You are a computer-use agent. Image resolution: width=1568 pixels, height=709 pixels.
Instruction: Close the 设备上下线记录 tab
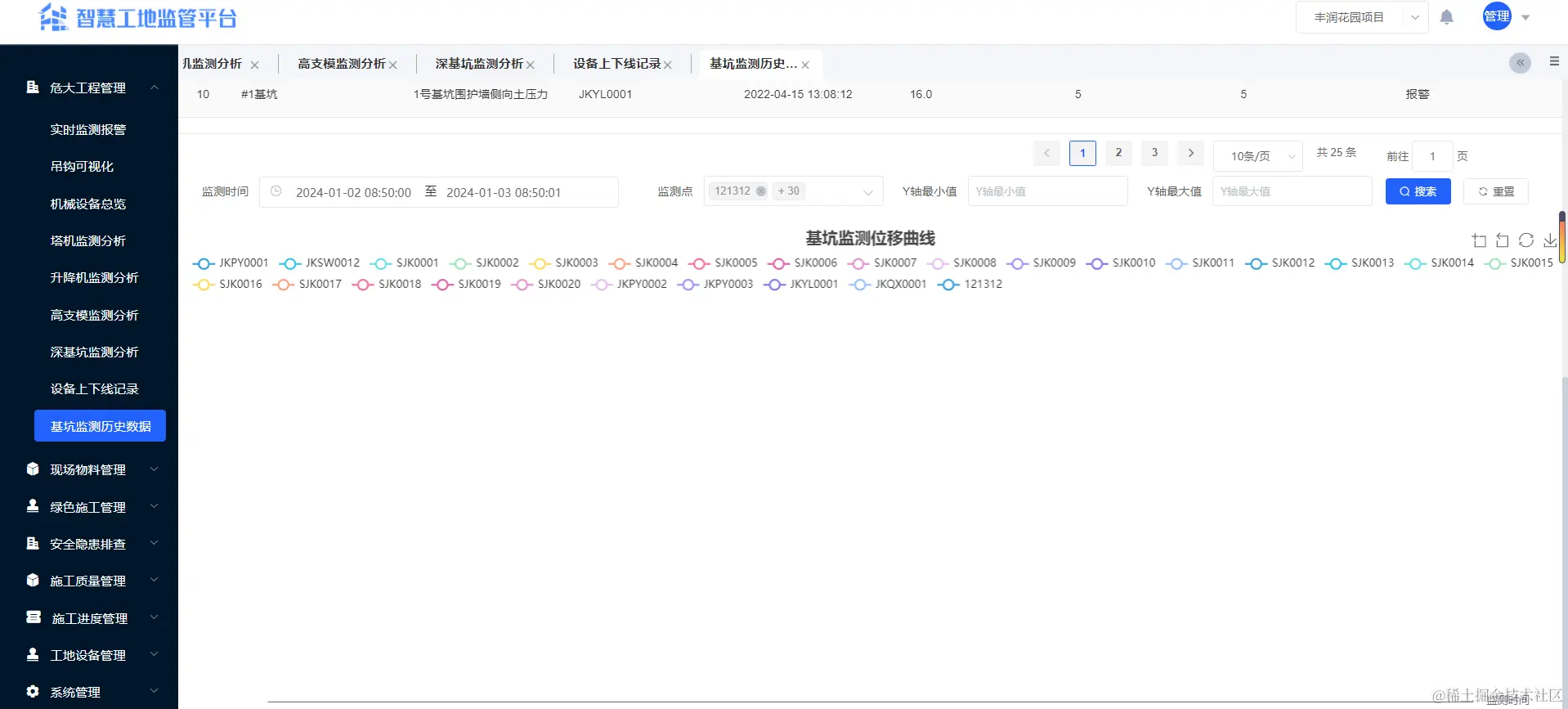coord(668,65)
